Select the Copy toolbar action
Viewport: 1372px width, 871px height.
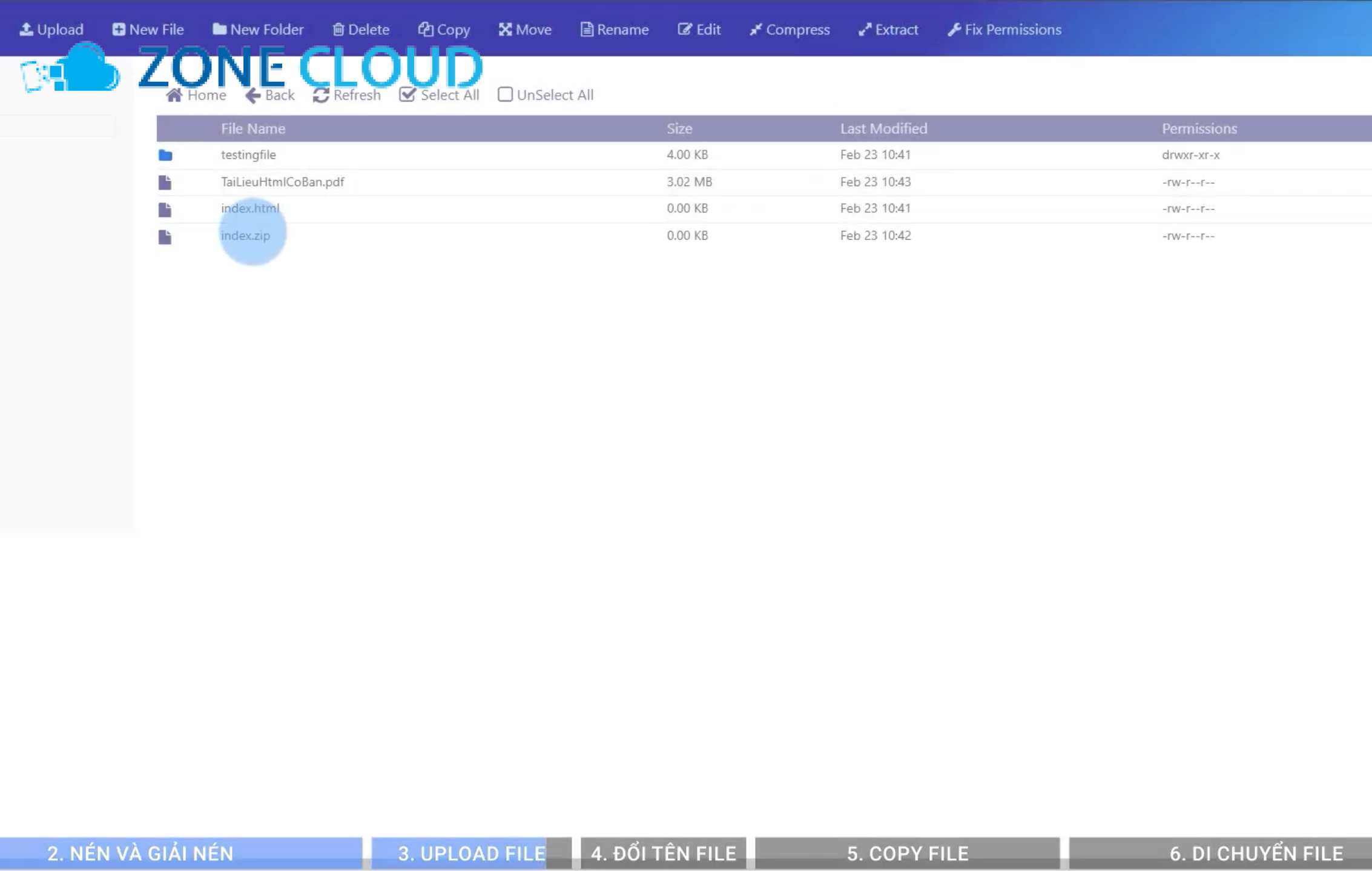click(444, 29)
